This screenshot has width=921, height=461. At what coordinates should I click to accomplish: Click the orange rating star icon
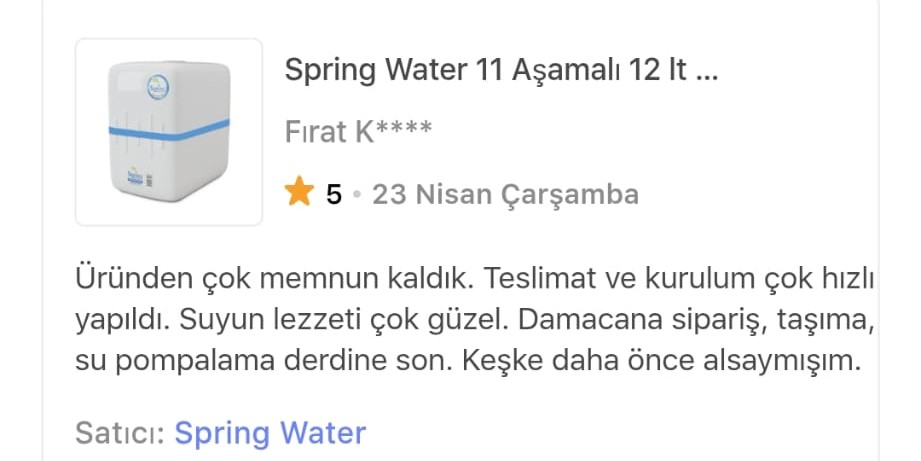(299, 192)
